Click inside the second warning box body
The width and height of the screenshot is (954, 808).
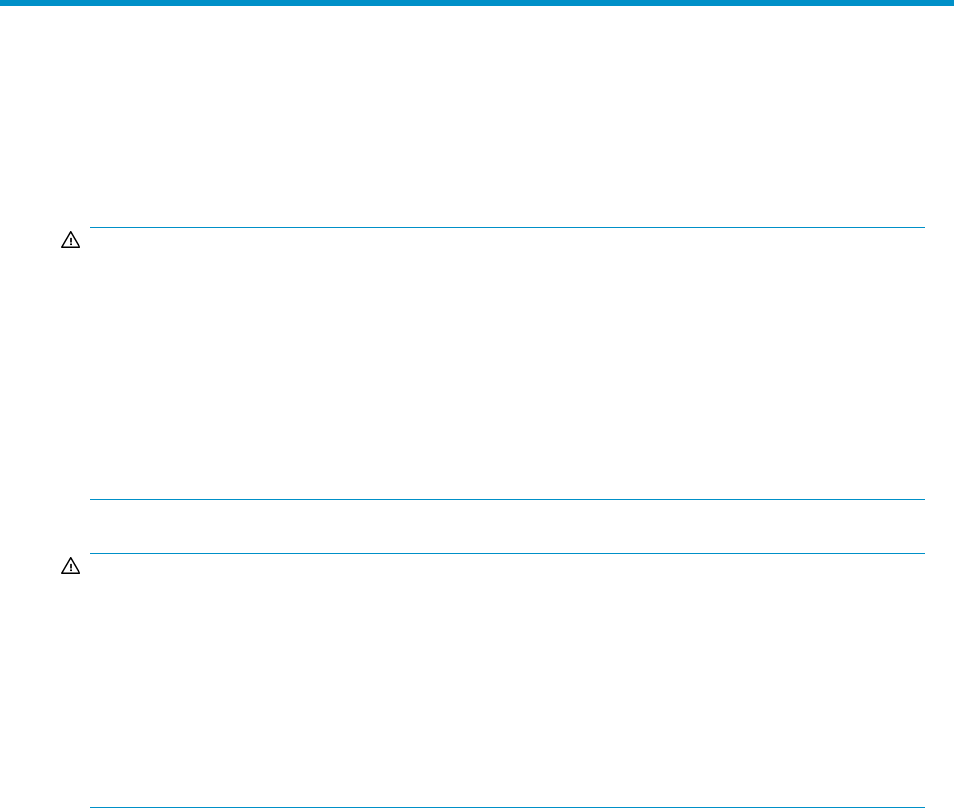507,680
